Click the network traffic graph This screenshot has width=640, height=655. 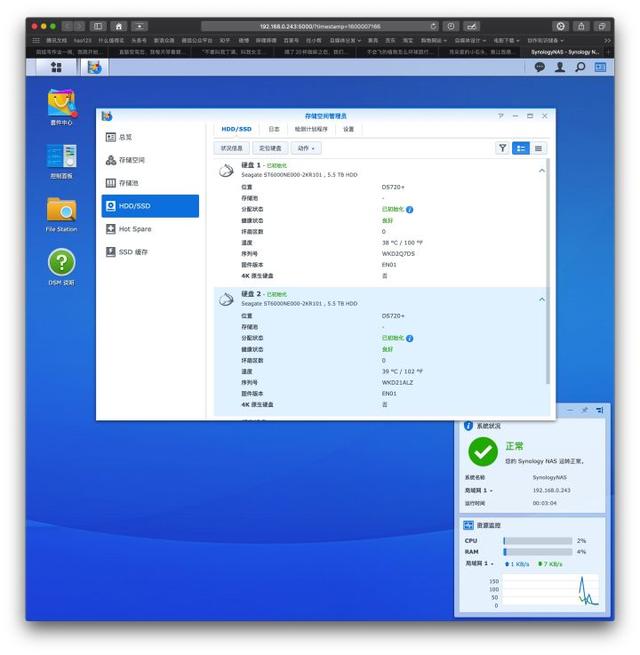[549, 590]
